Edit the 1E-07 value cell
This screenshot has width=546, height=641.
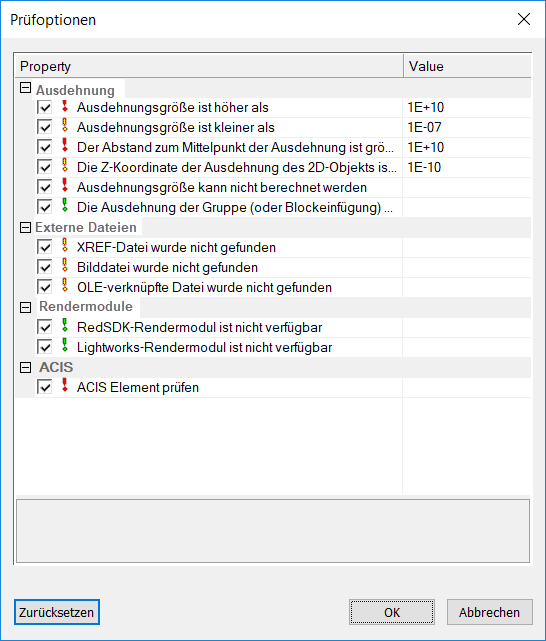pos(467,128)
